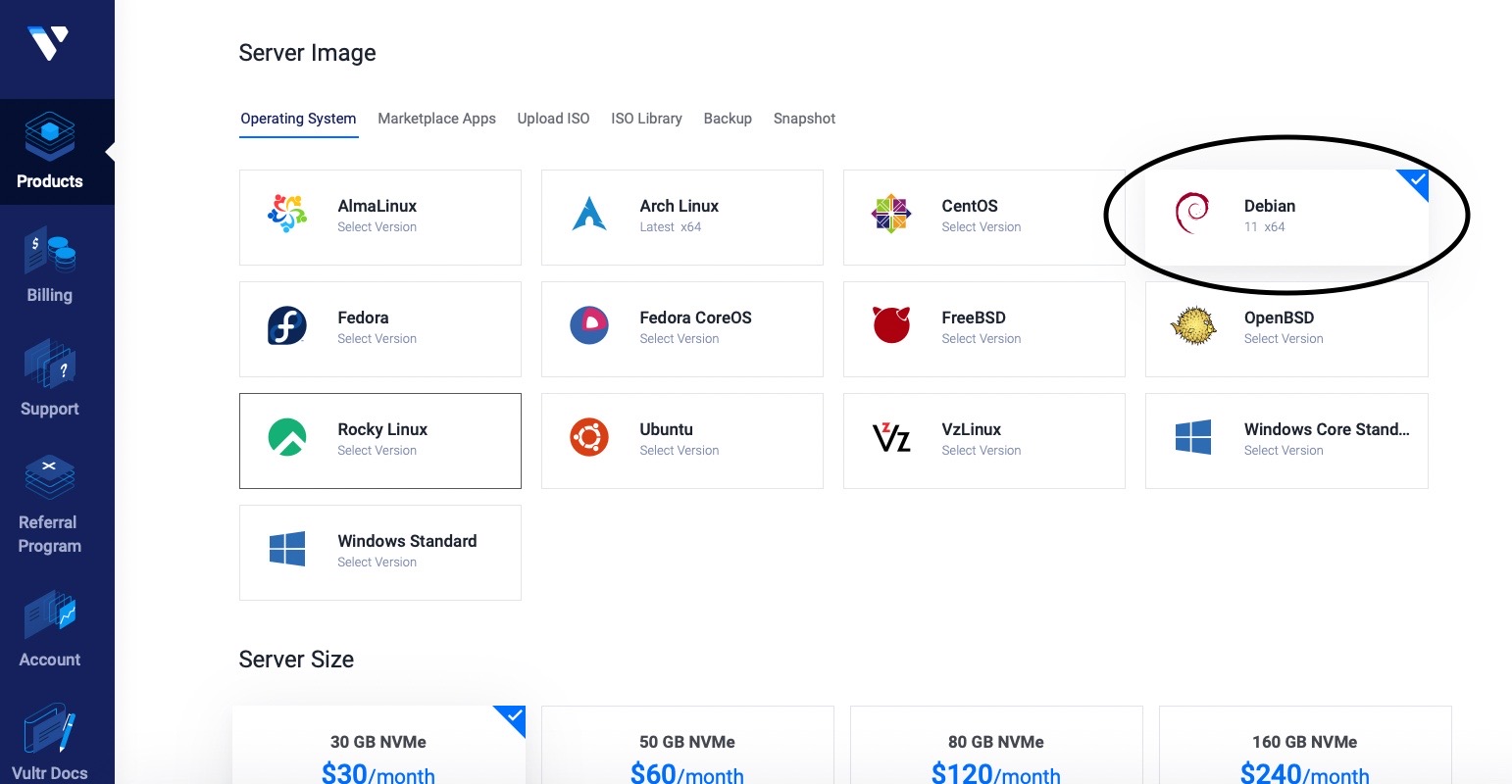Click the Vultr logo in the sidebar

(x=47, y=42)
